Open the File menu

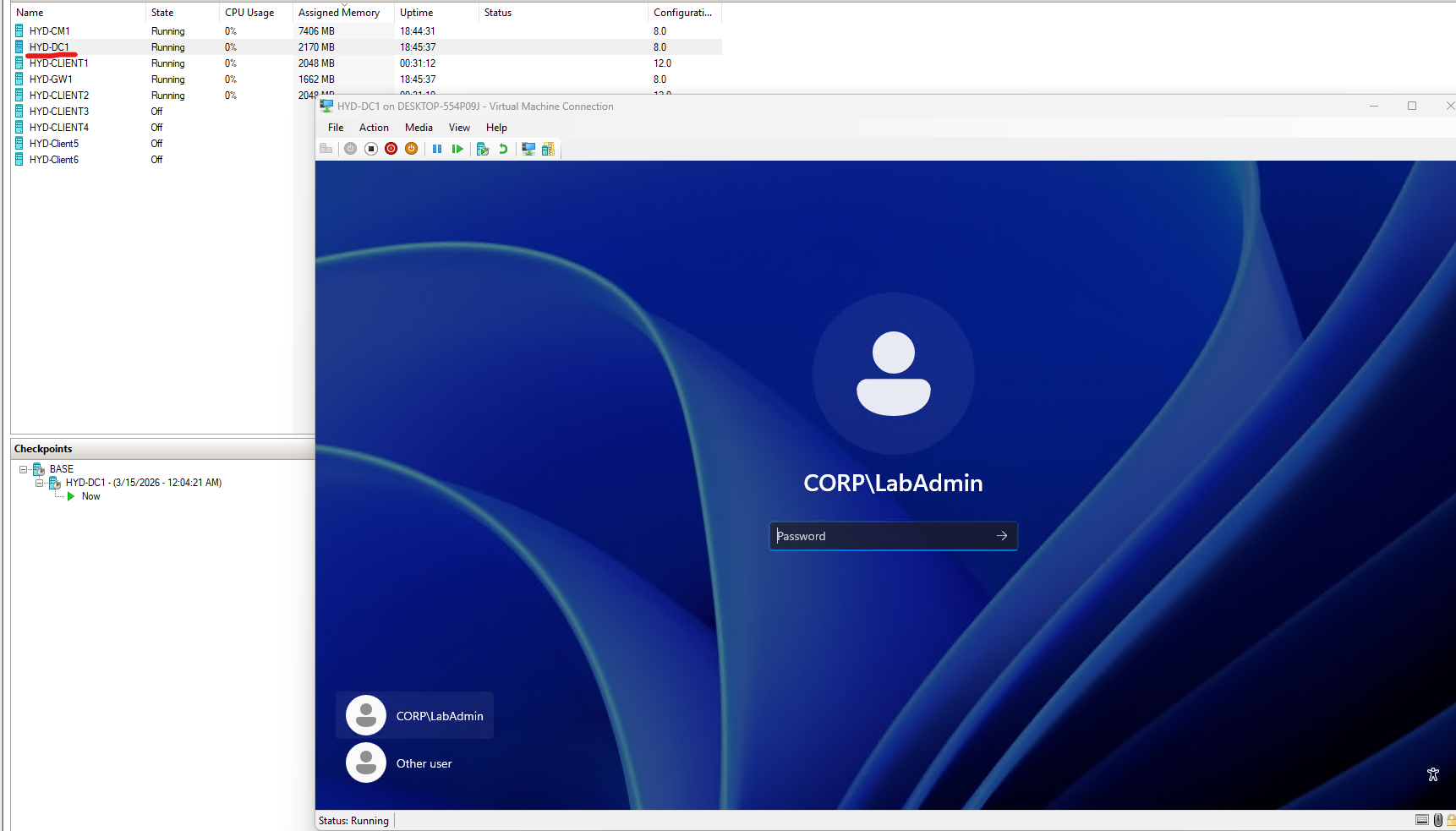[x=336, y=128]
